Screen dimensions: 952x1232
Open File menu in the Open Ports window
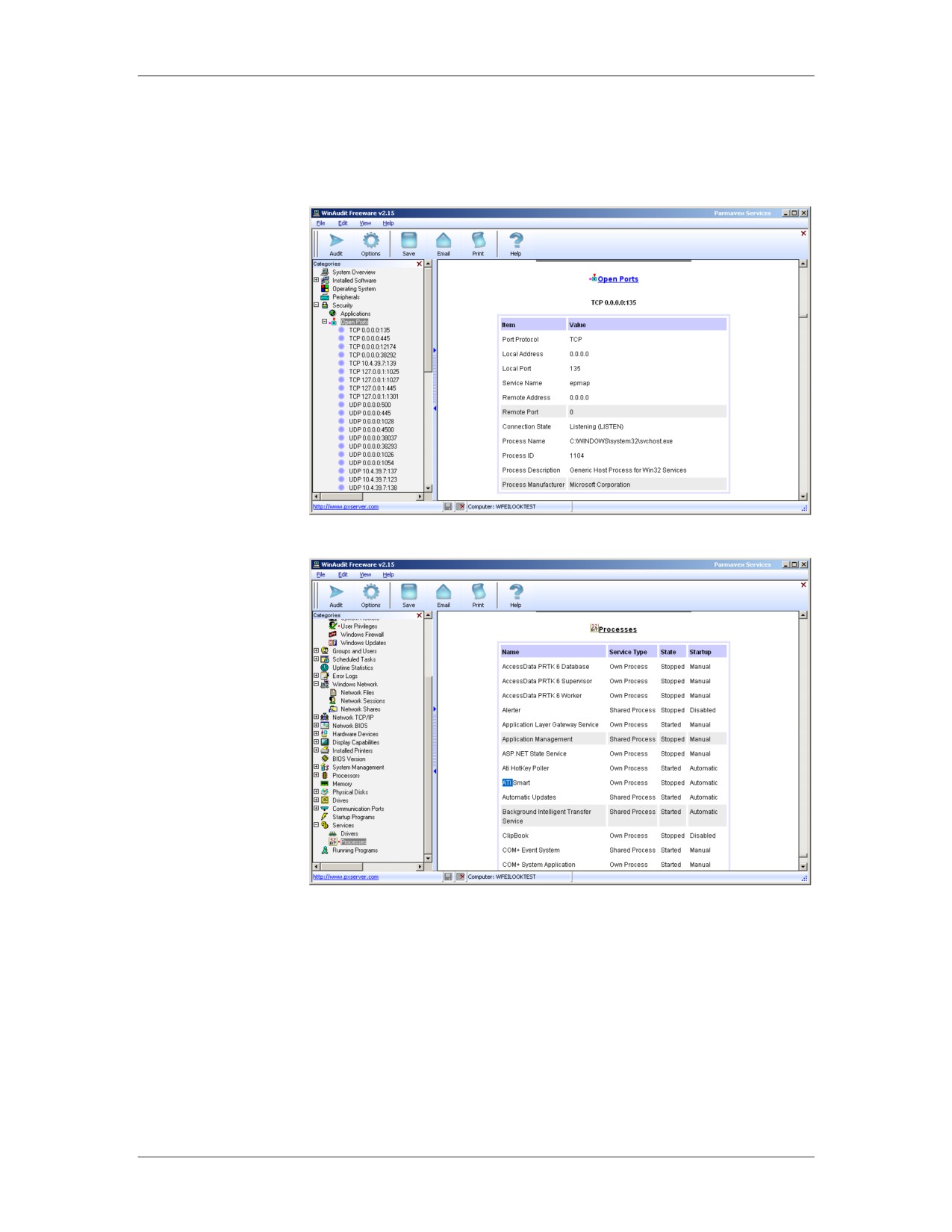click(320, 223)
